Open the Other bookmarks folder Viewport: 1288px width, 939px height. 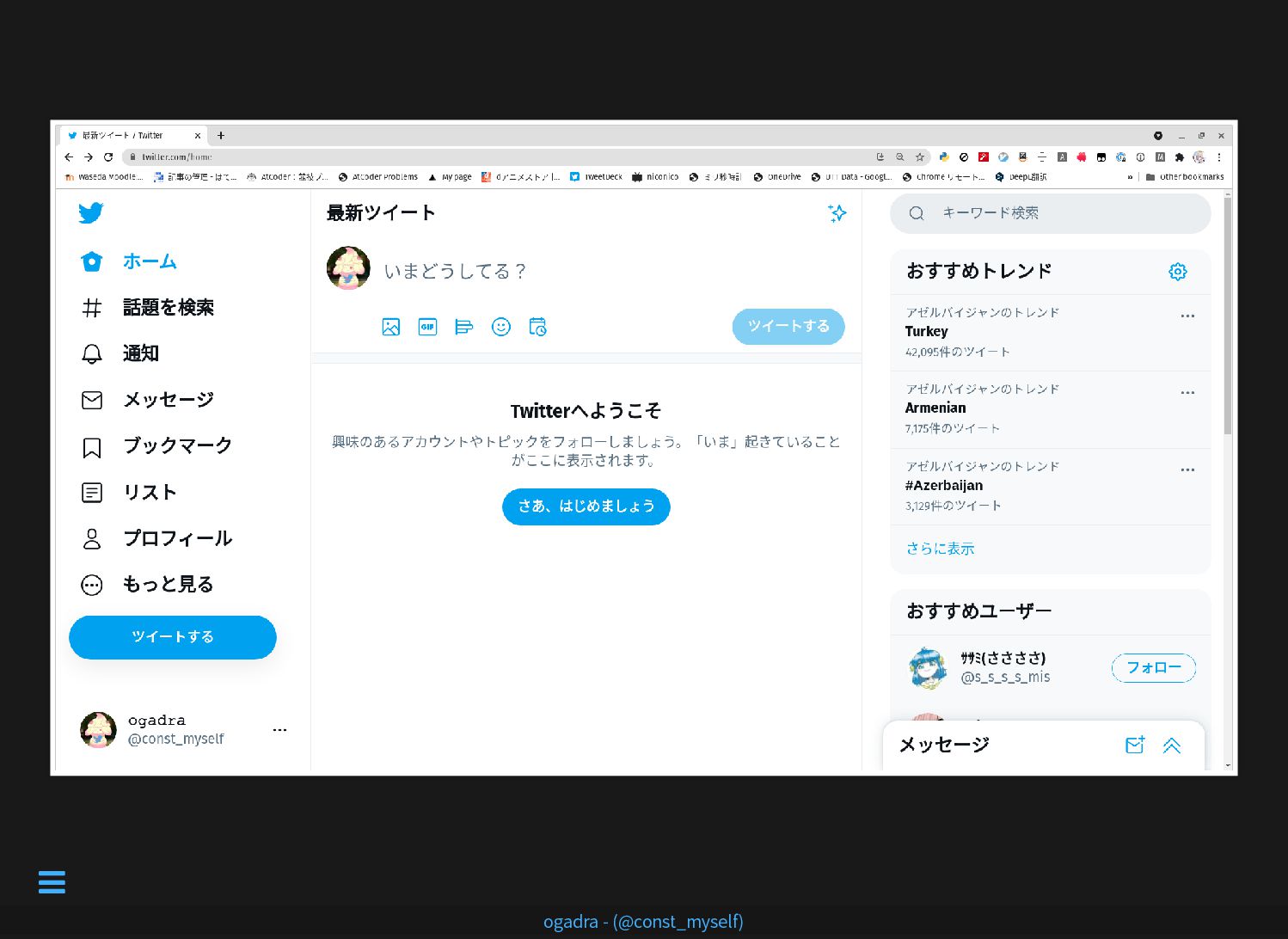(1185, 177)
